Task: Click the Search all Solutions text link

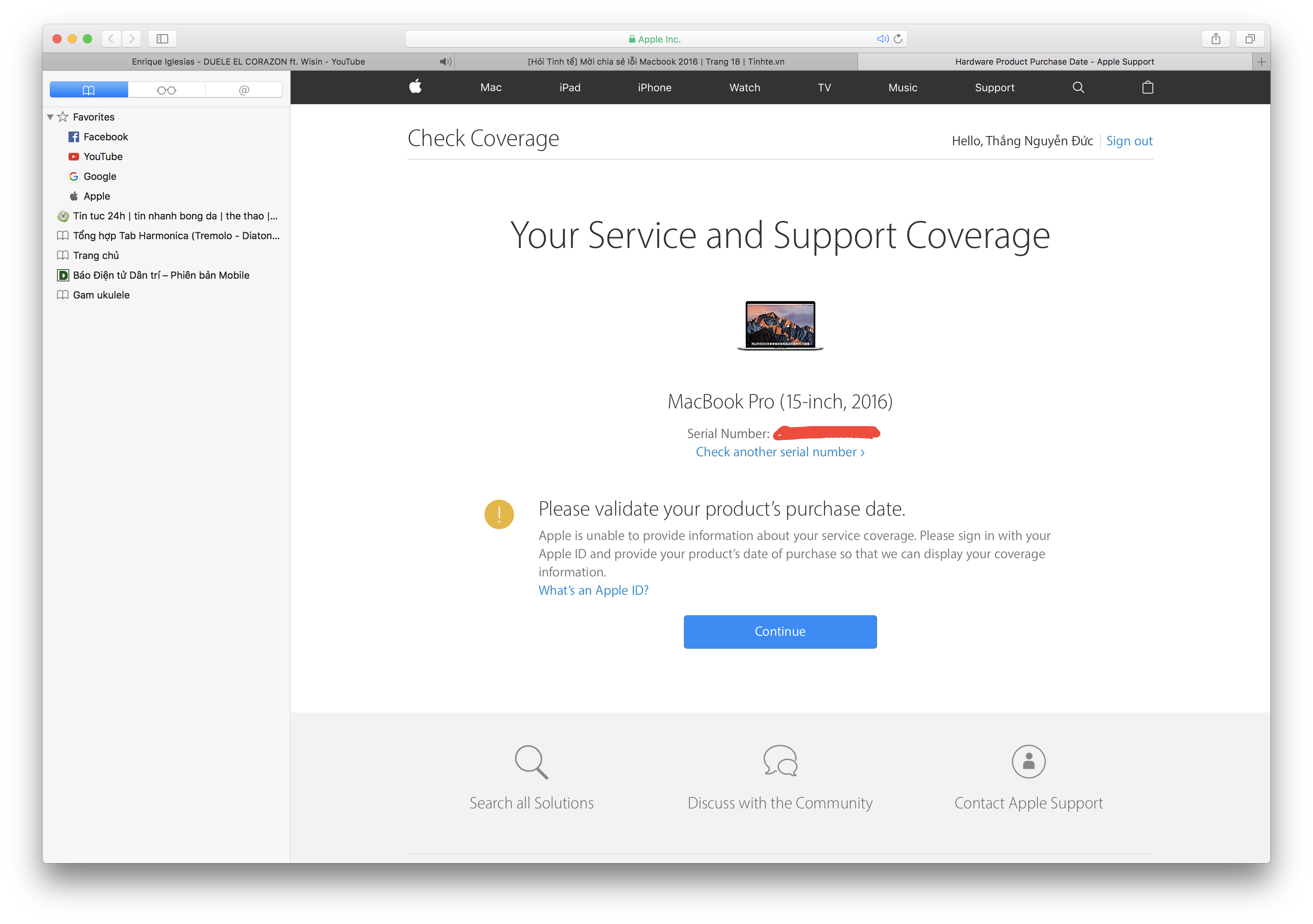Action: 531,803
